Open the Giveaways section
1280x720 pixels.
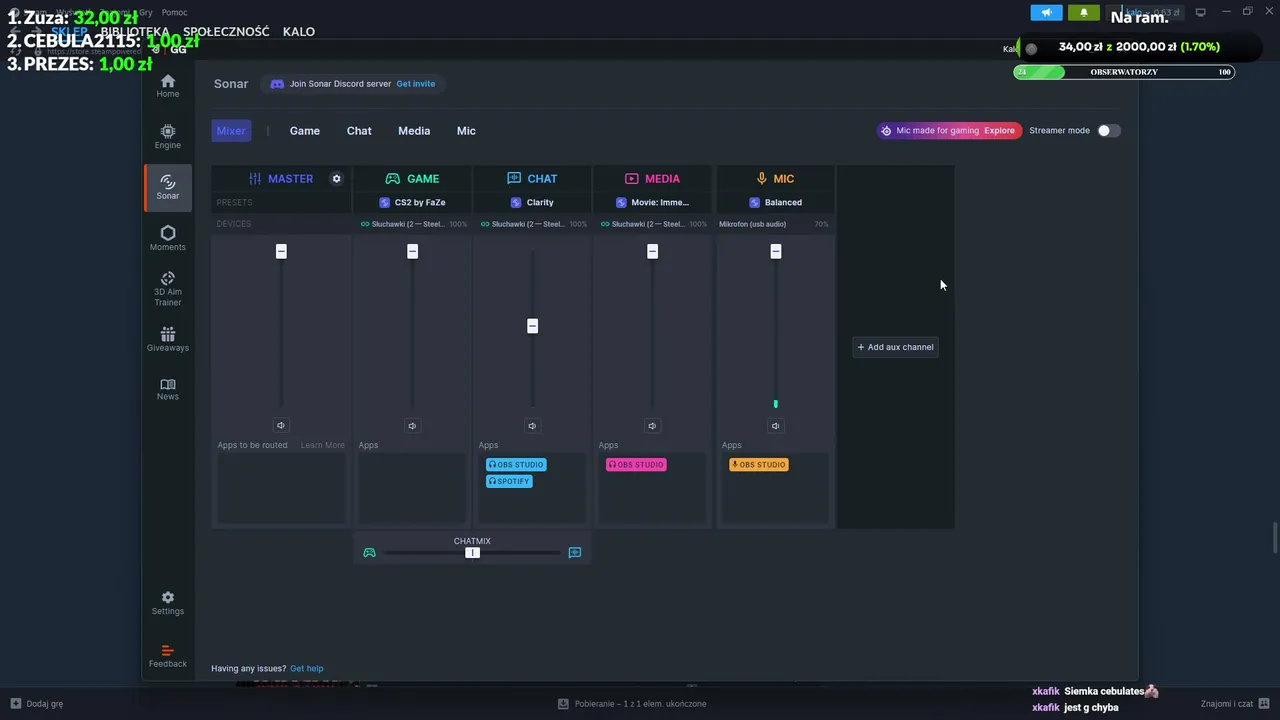(168, 340)
